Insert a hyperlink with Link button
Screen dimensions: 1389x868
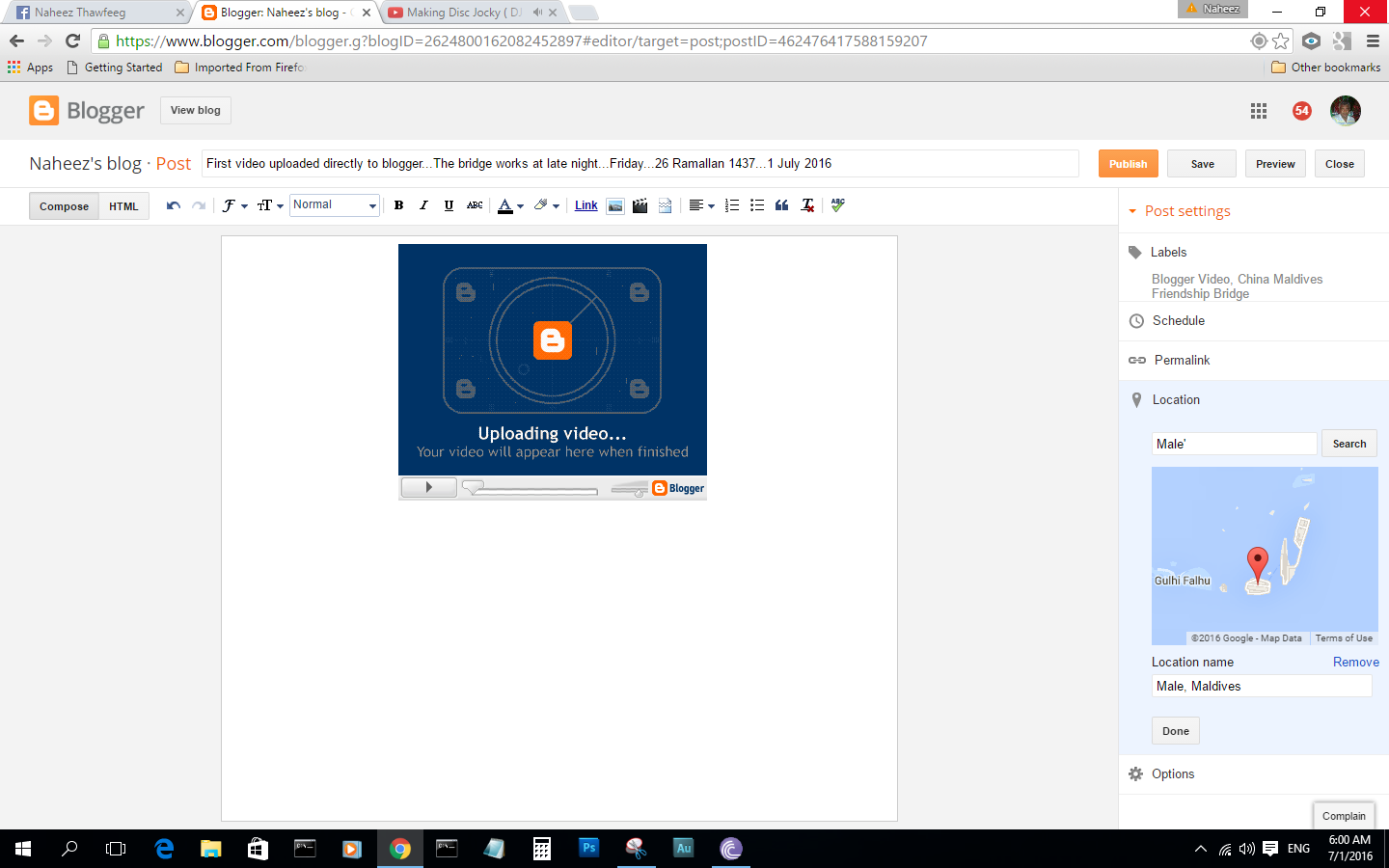[x=586, y=205]
